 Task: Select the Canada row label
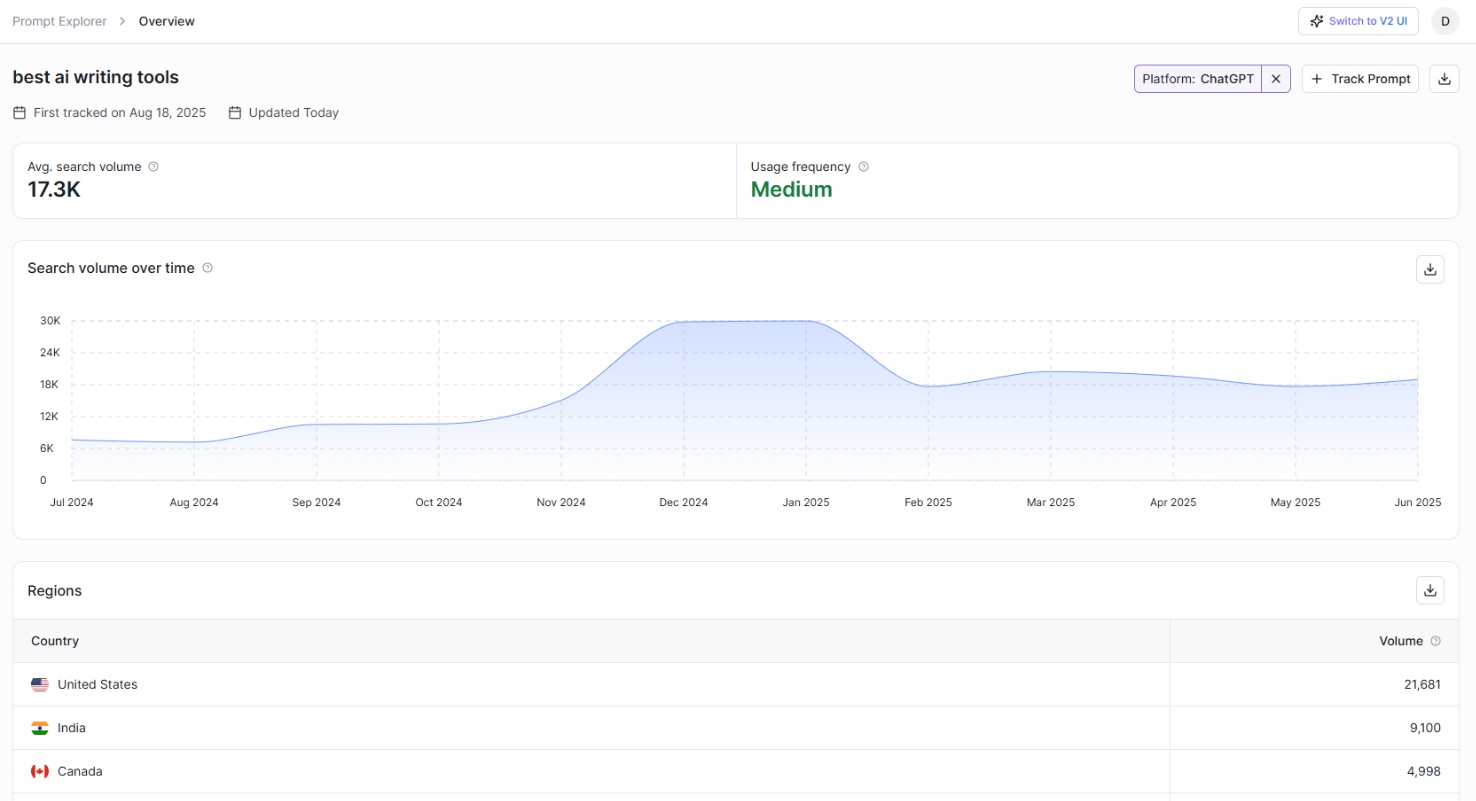click(80, 772)
